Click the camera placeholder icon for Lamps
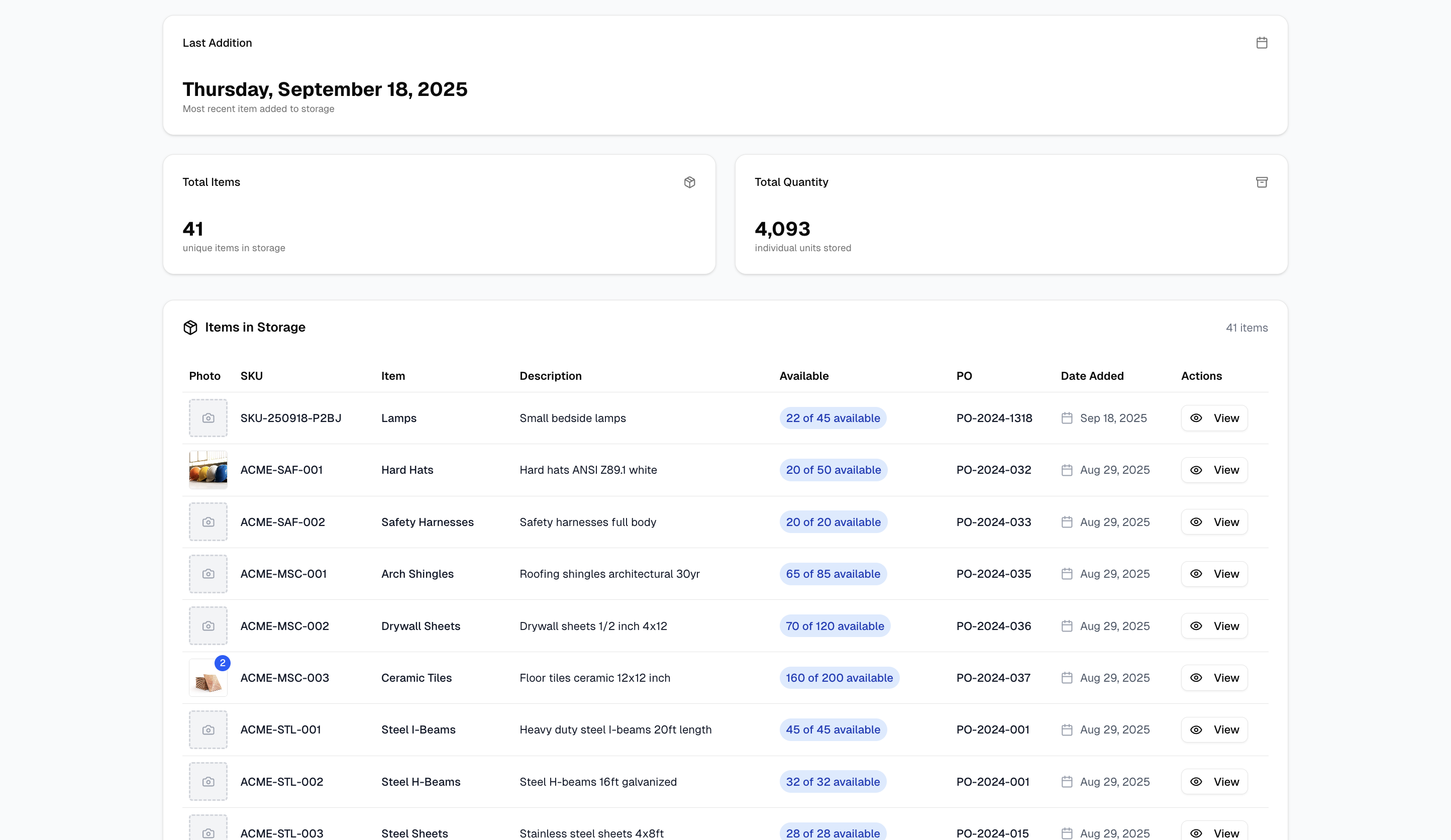1451x840 pixels. 208,418
